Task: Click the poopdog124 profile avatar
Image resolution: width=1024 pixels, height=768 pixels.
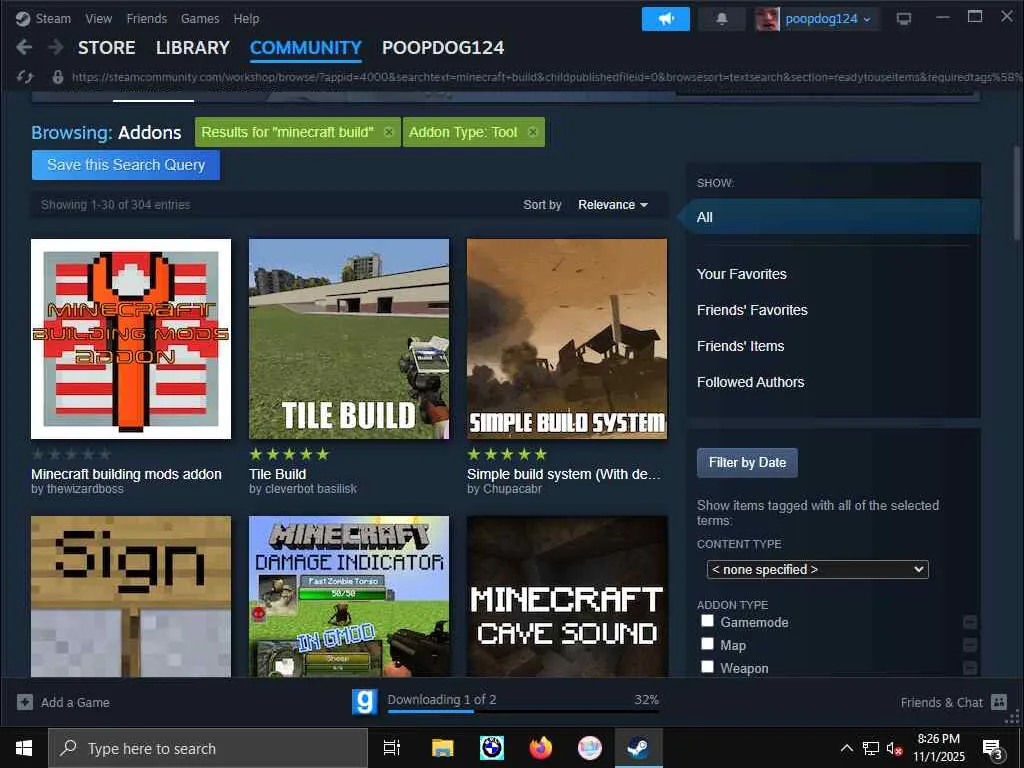Action: click(x=767, y=19)
